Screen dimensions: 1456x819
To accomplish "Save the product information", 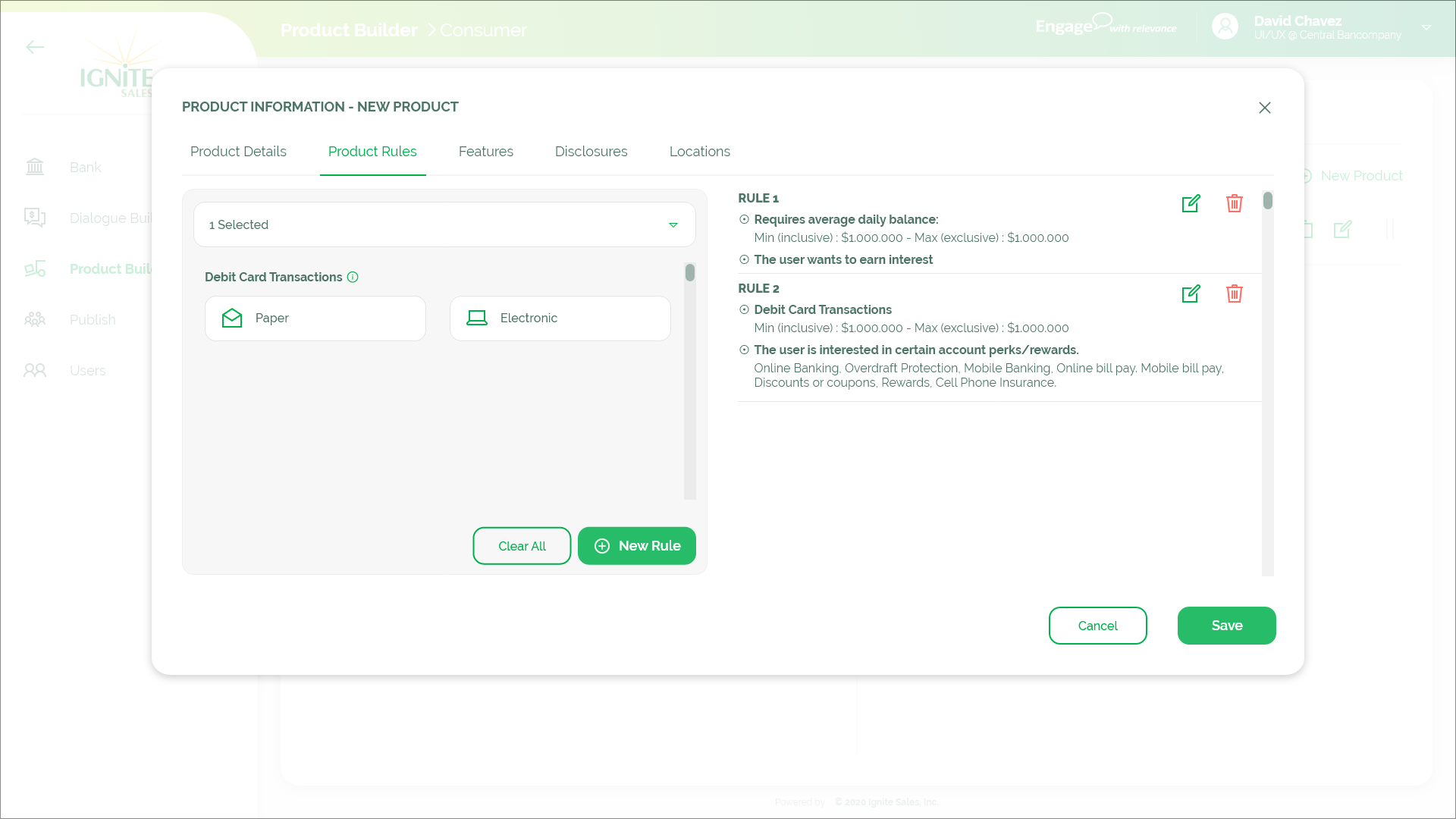I will tap(1226, 626).
